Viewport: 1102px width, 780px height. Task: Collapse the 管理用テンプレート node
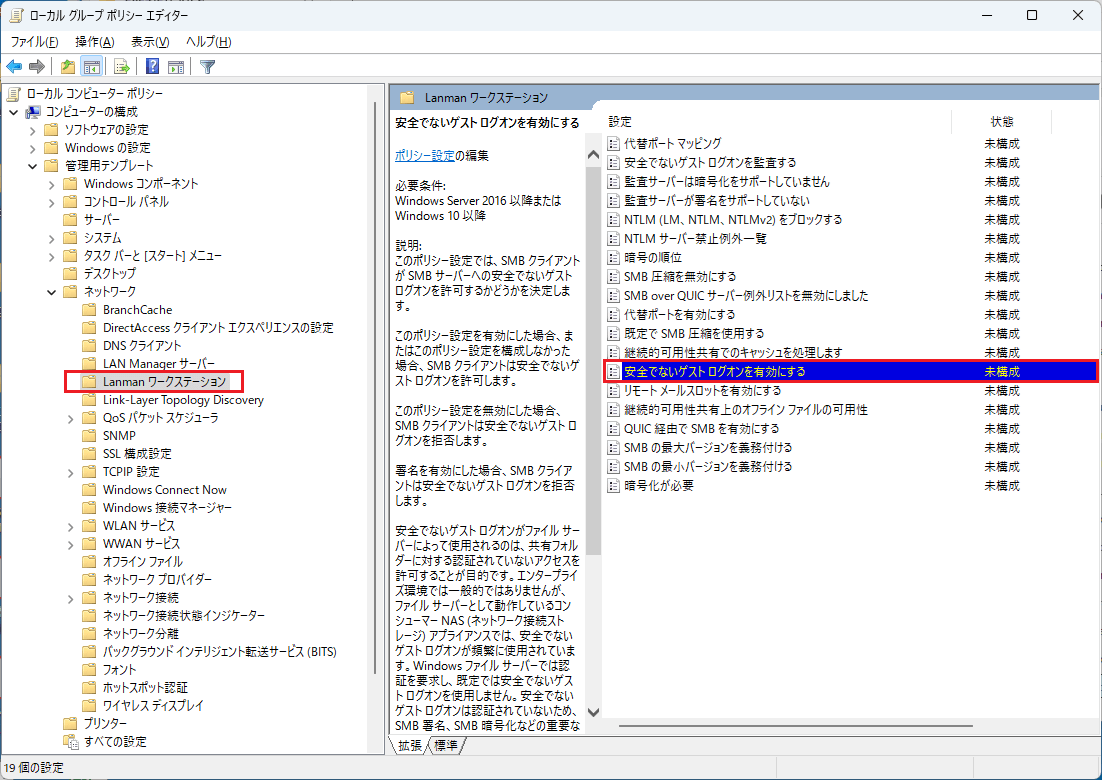coord(32,166)
